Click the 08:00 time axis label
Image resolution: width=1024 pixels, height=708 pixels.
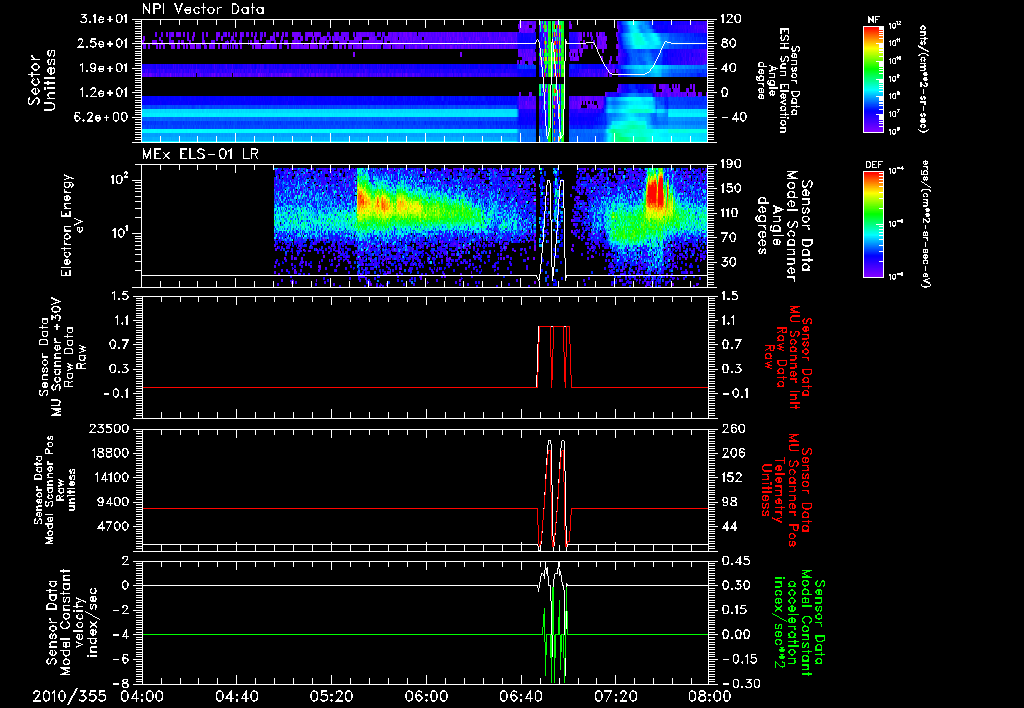click(709, 696)
